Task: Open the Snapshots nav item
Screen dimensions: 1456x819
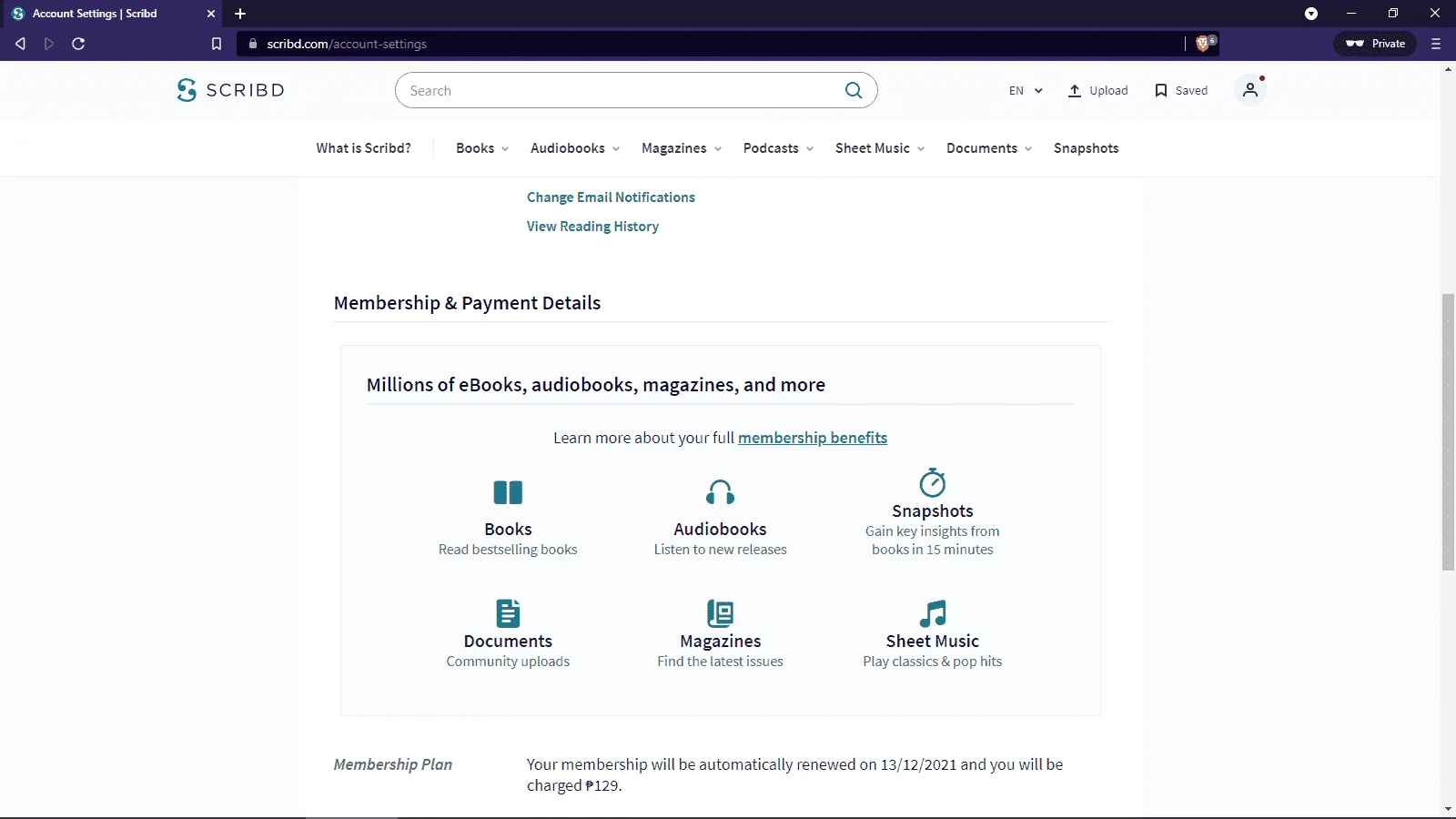Action: pos(1087,148)
